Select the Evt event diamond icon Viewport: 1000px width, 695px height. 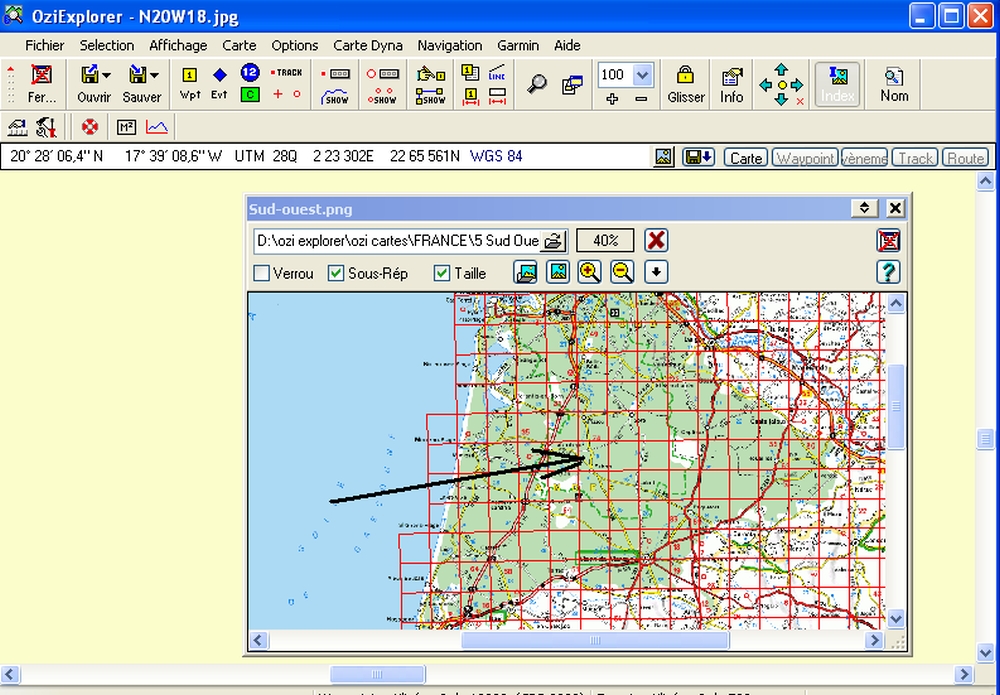pos(219,82)
